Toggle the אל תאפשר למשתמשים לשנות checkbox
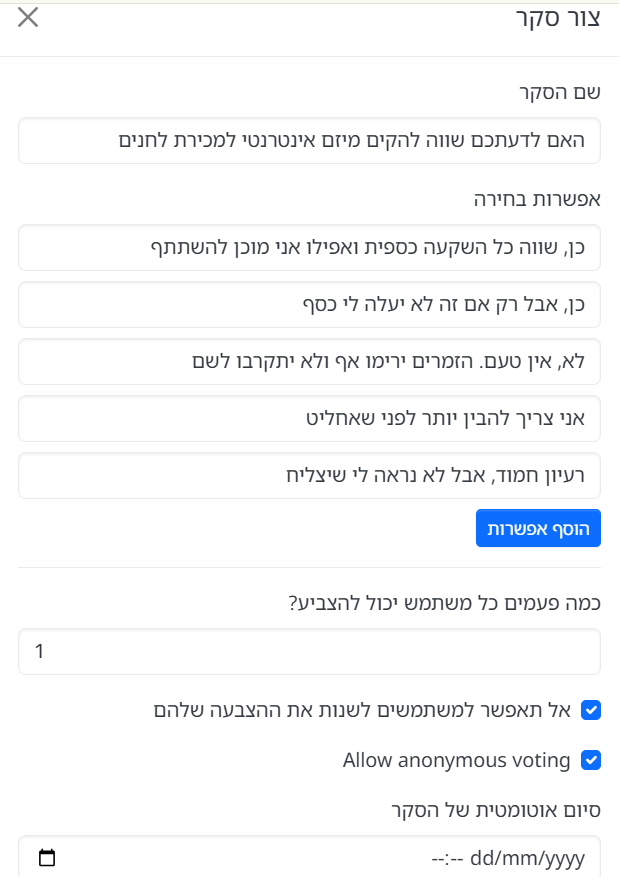This screenshot has height=877, width=619. pos(591,710)
